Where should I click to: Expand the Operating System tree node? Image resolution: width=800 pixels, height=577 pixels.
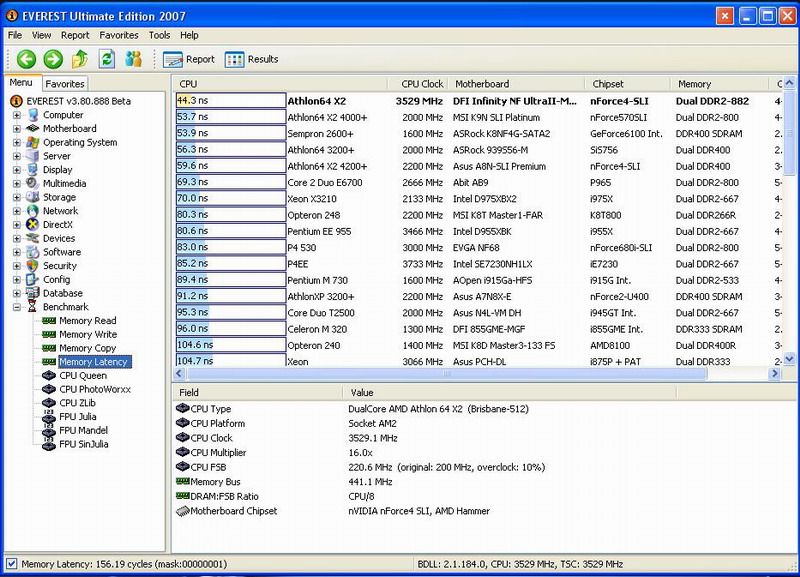[x=17, y=143]
